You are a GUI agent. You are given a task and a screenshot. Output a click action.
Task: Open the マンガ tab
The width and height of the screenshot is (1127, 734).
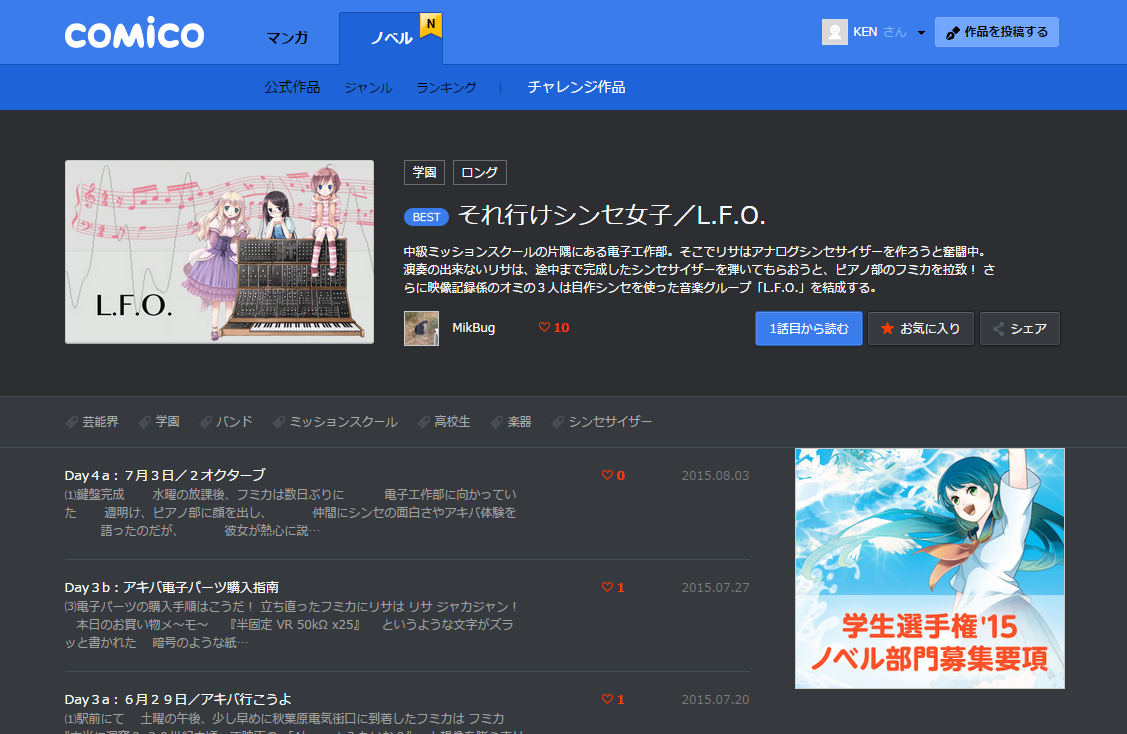[287, 37]
